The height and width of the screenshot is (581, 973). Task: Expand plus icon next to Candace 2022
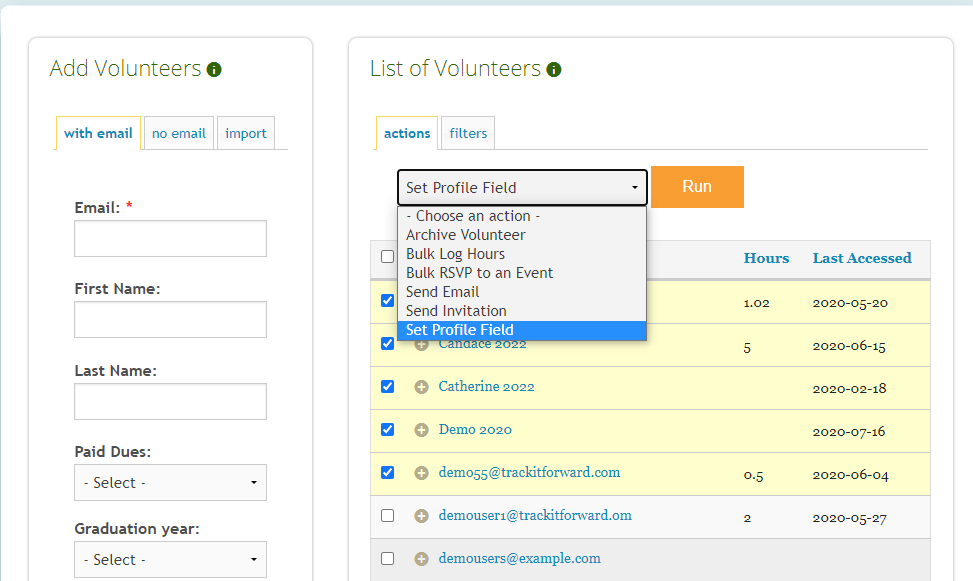421,344
